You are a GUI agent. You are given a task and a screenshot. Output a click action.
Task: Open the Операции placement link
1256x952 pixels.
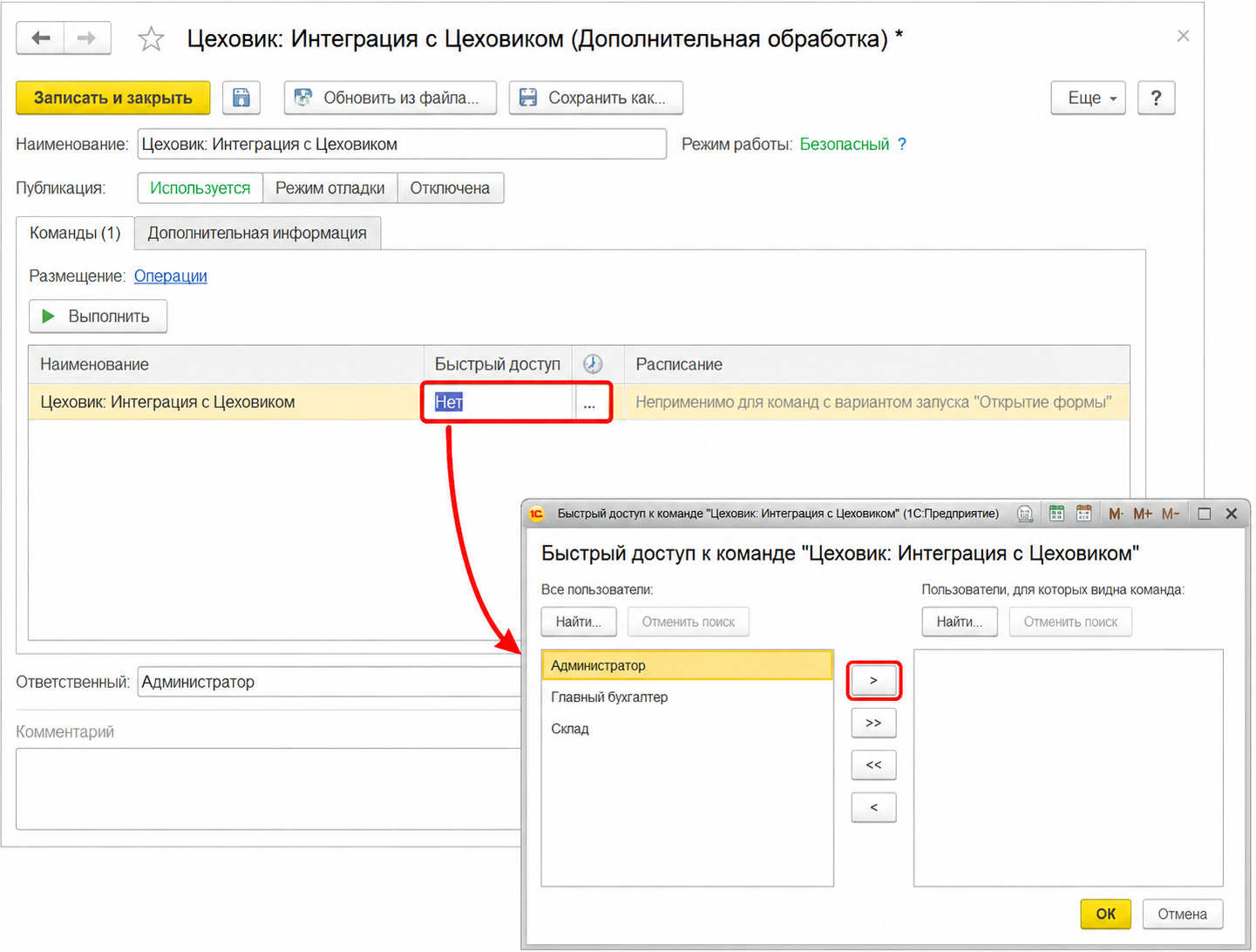coord(171,275)
